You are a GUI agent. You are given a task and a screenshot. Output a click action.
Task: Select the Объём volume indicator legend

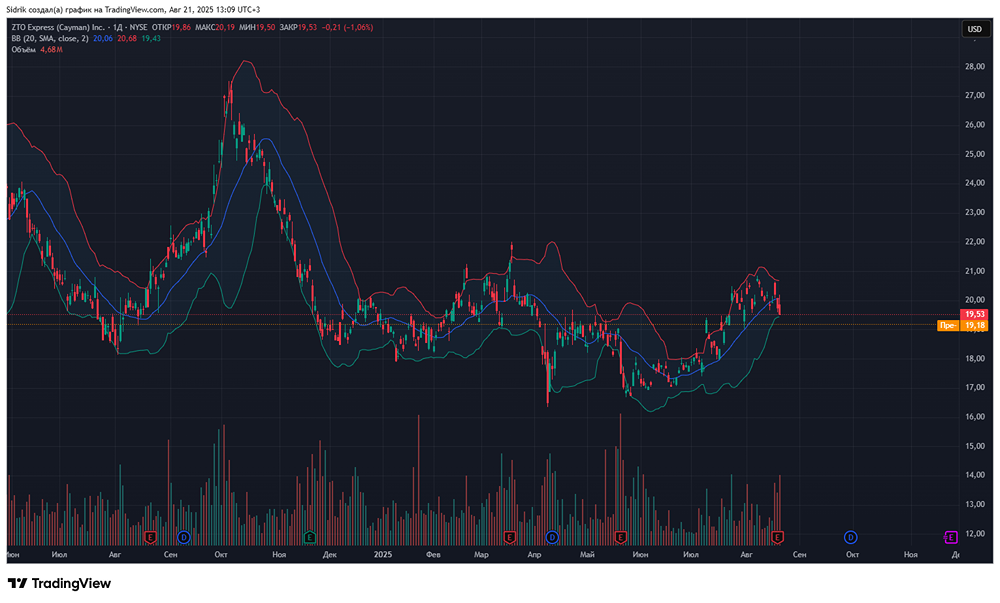coord(24,48)
